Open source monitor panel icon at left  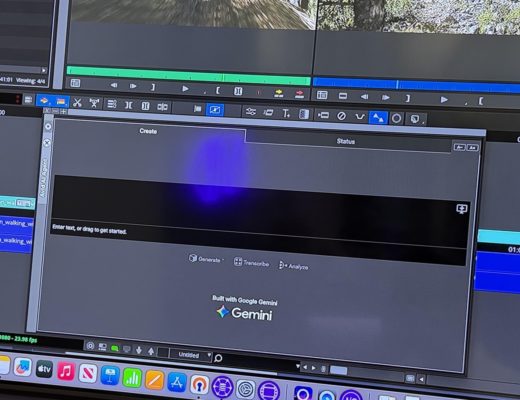(x=75, y=83)
